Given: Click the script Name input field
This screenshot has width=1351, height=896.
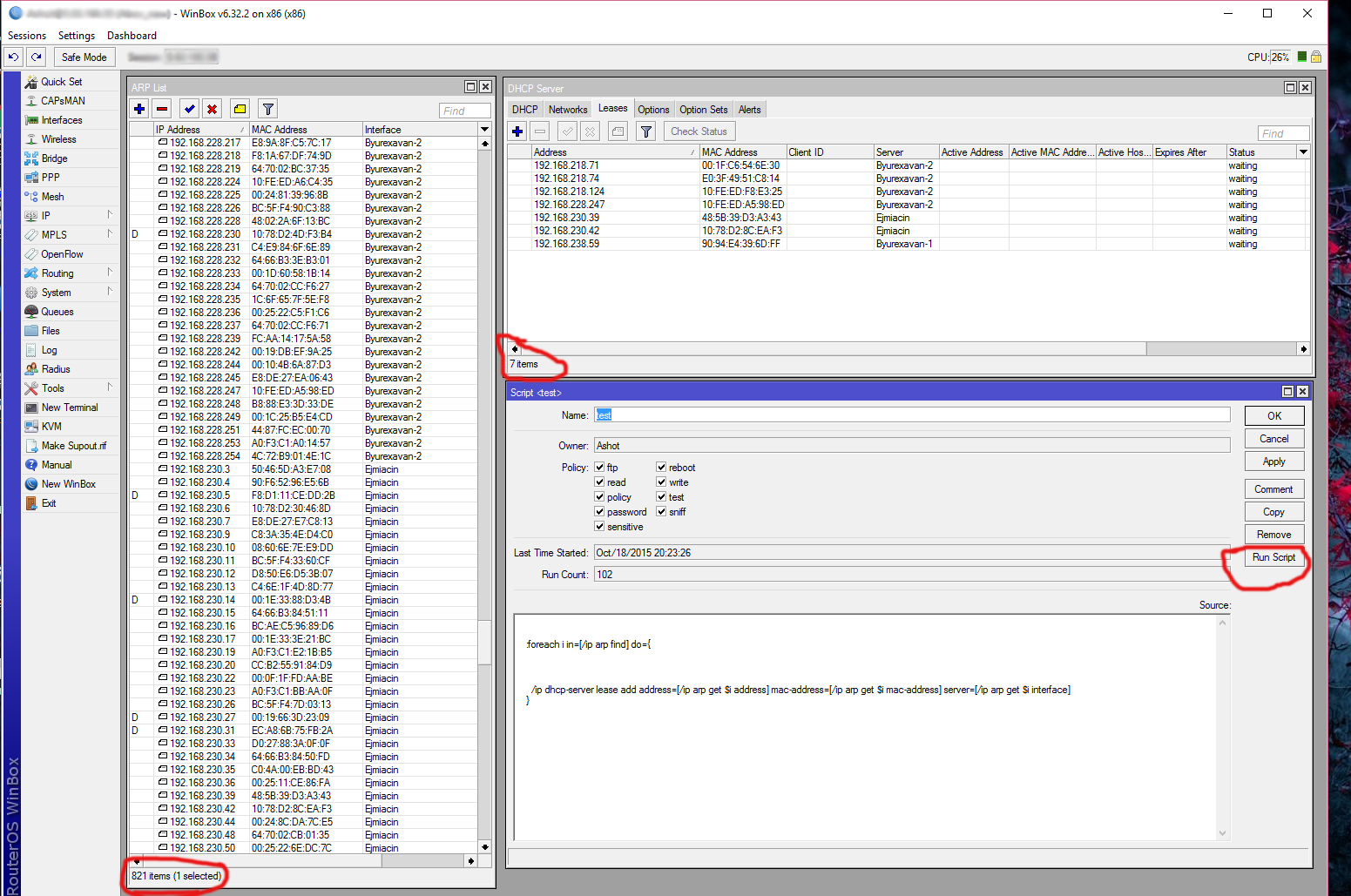Looking at the screenshot, I should [912, 415].
